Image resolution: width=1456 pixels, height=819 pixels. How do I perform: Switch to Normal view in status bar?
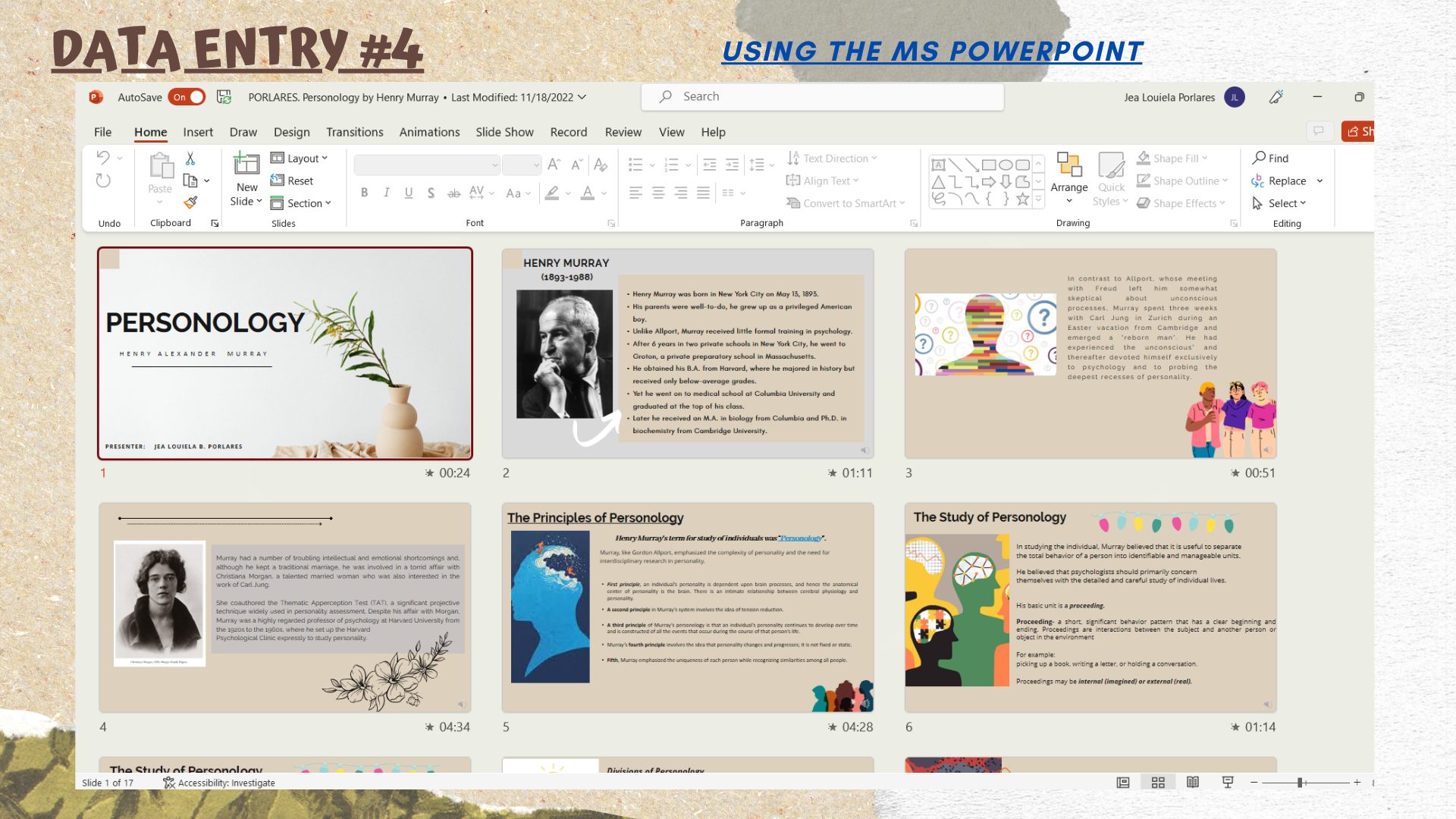[x=1123, y=783]
